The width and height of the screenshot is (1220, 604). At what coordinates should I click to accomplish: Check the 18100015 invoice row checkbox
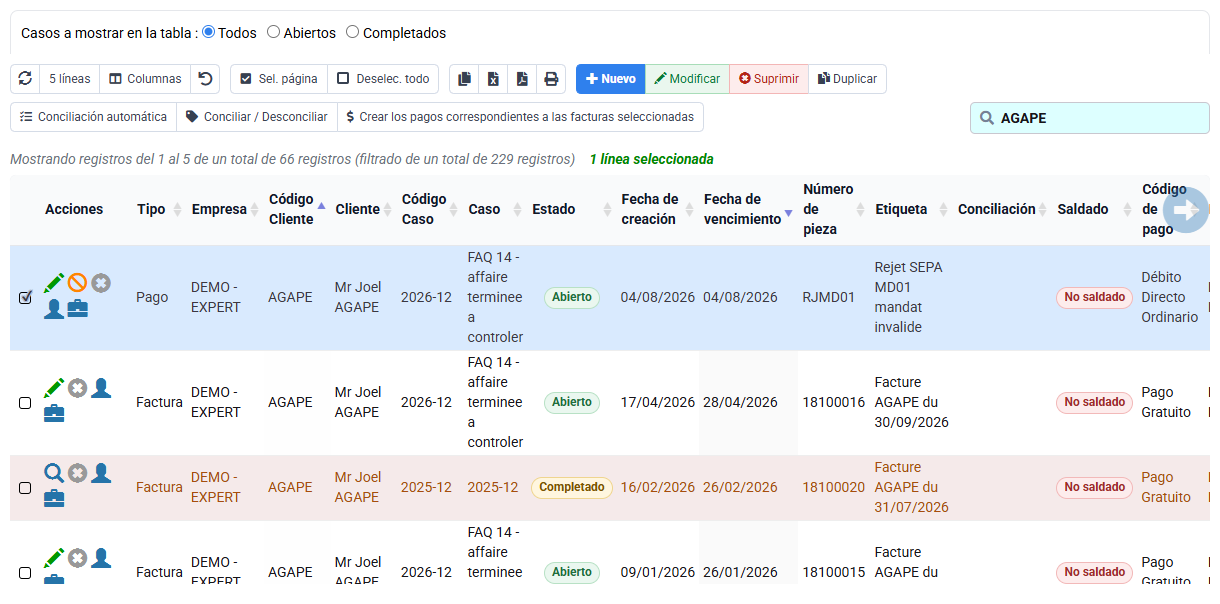click(x=25, y=573)
